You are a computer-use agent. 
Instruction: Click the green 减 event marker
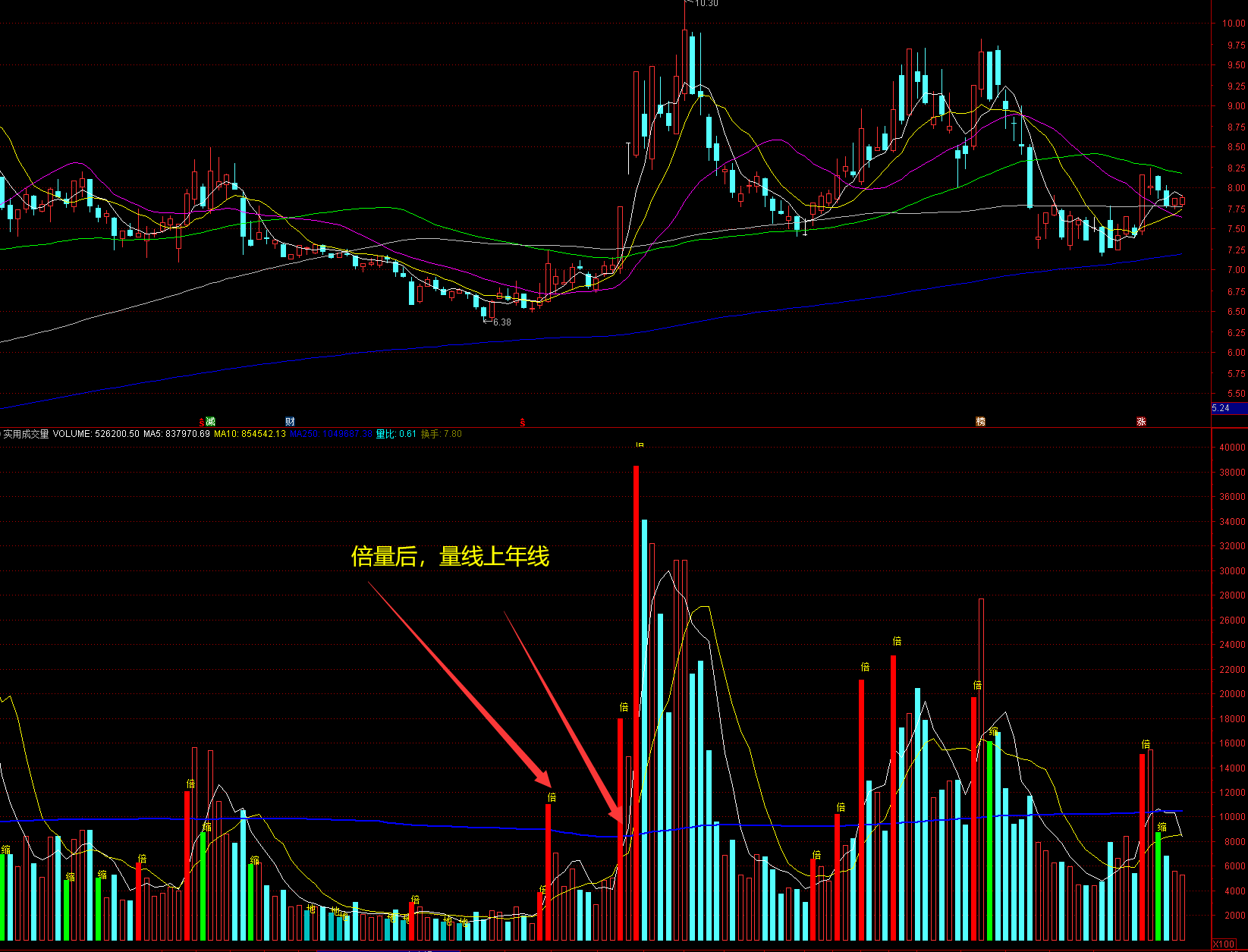pos(211,422)
